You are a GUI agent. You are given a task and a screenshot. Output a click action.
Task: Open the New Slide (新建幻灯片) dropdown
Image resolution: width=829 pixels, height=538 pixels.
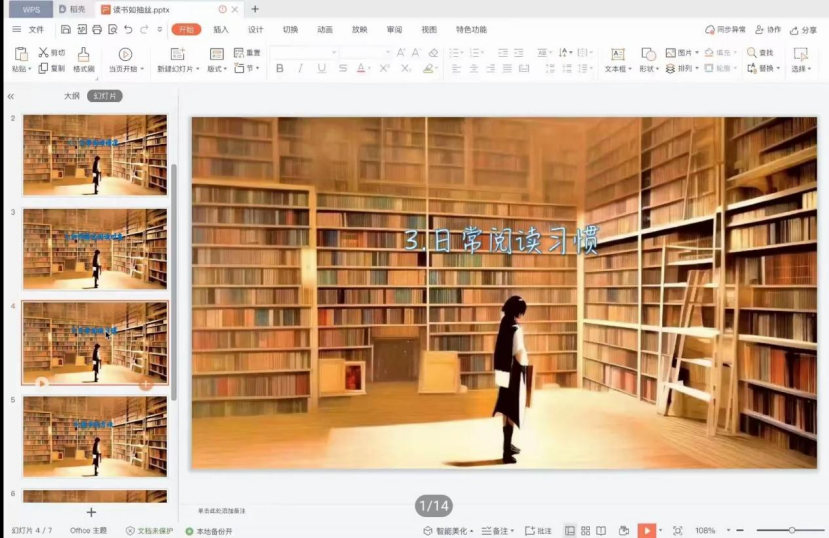177,69
